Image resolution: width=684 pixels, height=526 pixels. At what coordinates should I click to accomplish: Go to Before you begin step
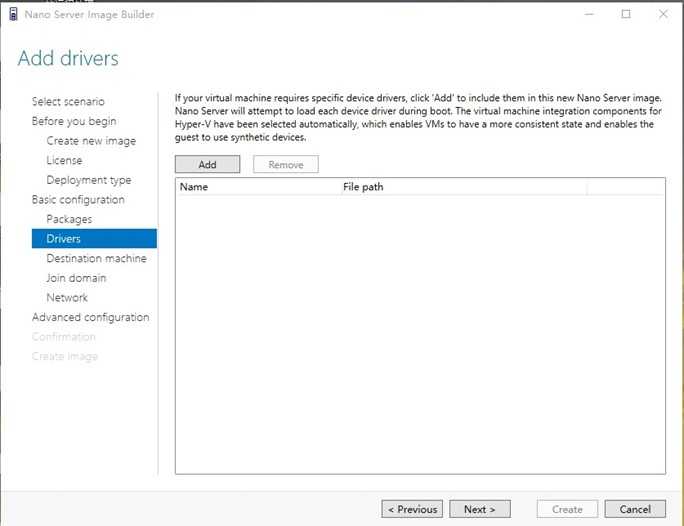click(x=74, y=121)
